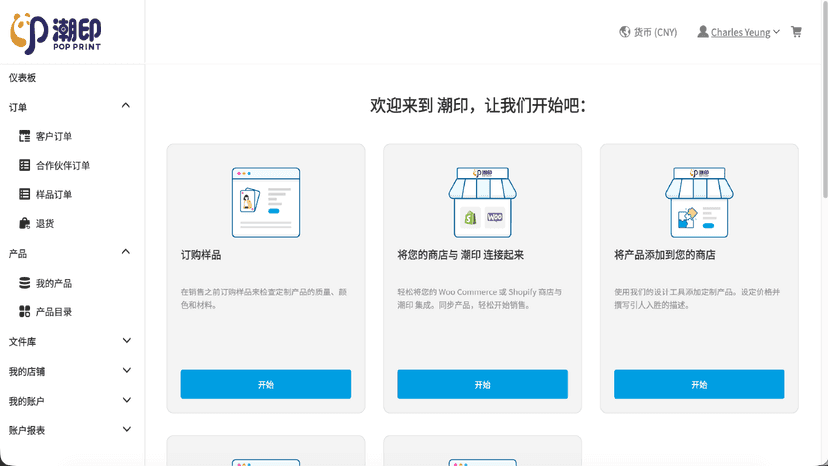Expand the 文件库 section chevron
The image size is (828, 466).
127,340
